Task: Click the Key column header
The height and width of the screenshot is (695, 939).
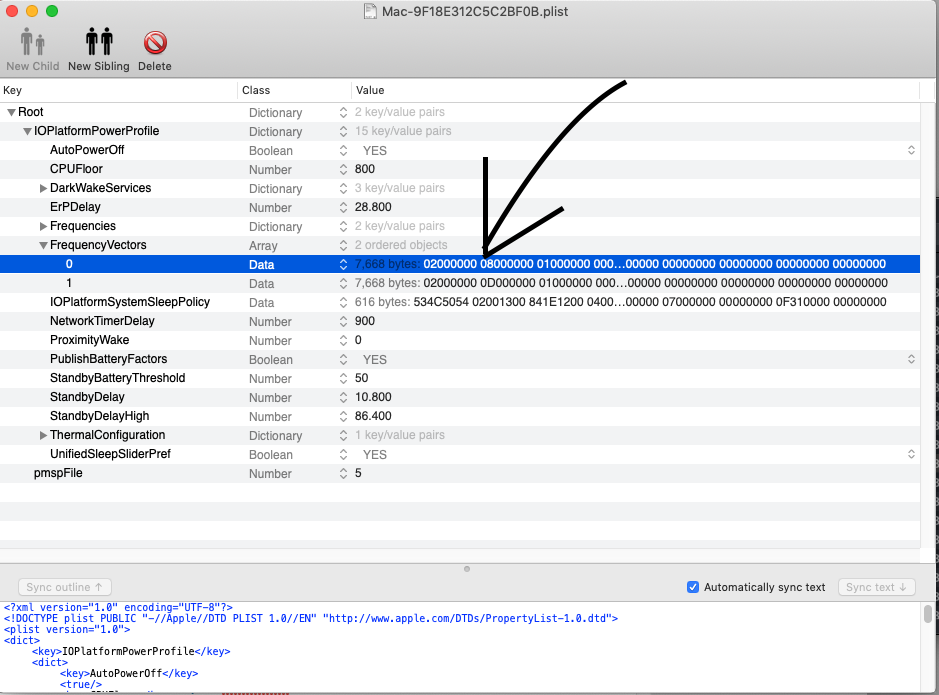Action: click(x=118, y=90)
